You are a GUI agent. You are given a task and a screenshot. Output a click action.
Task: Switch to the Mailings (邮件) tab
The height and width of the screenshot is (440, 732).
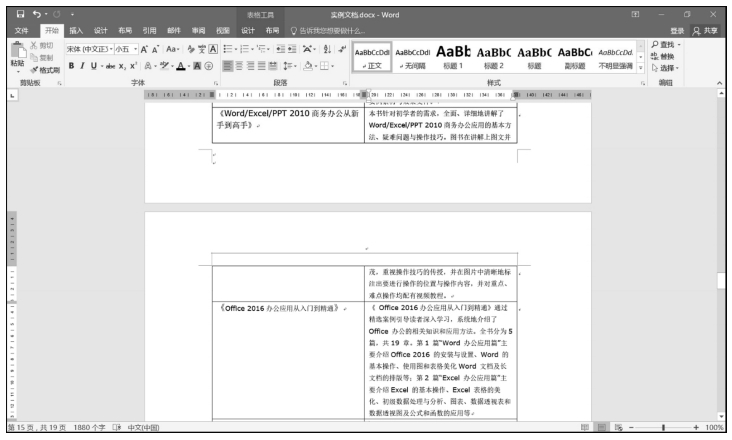pyautogui.click(x=174, y=31)
